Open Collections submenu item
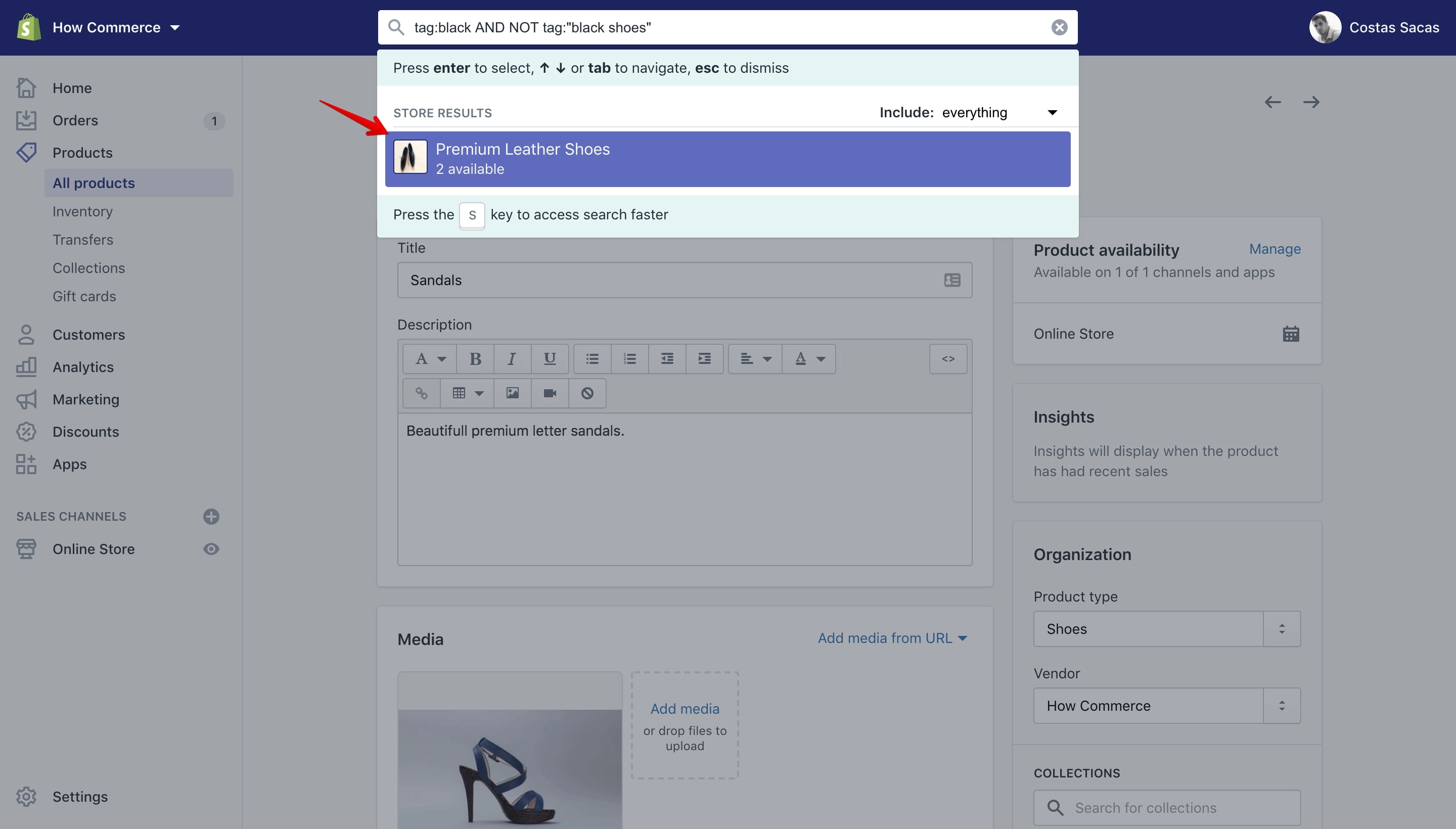Screen dimensions: 1456x829 click(88, 268)
